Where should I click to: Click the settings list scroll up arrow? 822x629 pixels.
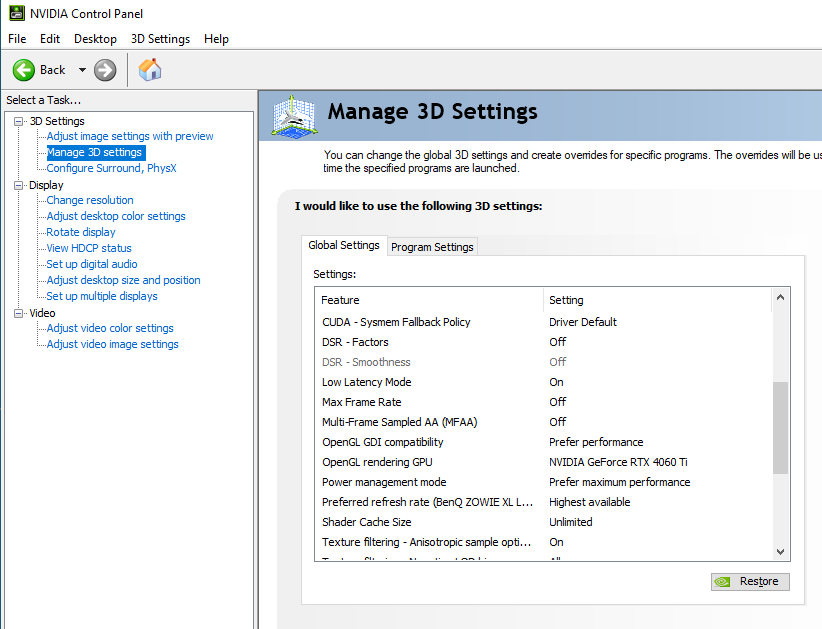click(x=780, y=297)
